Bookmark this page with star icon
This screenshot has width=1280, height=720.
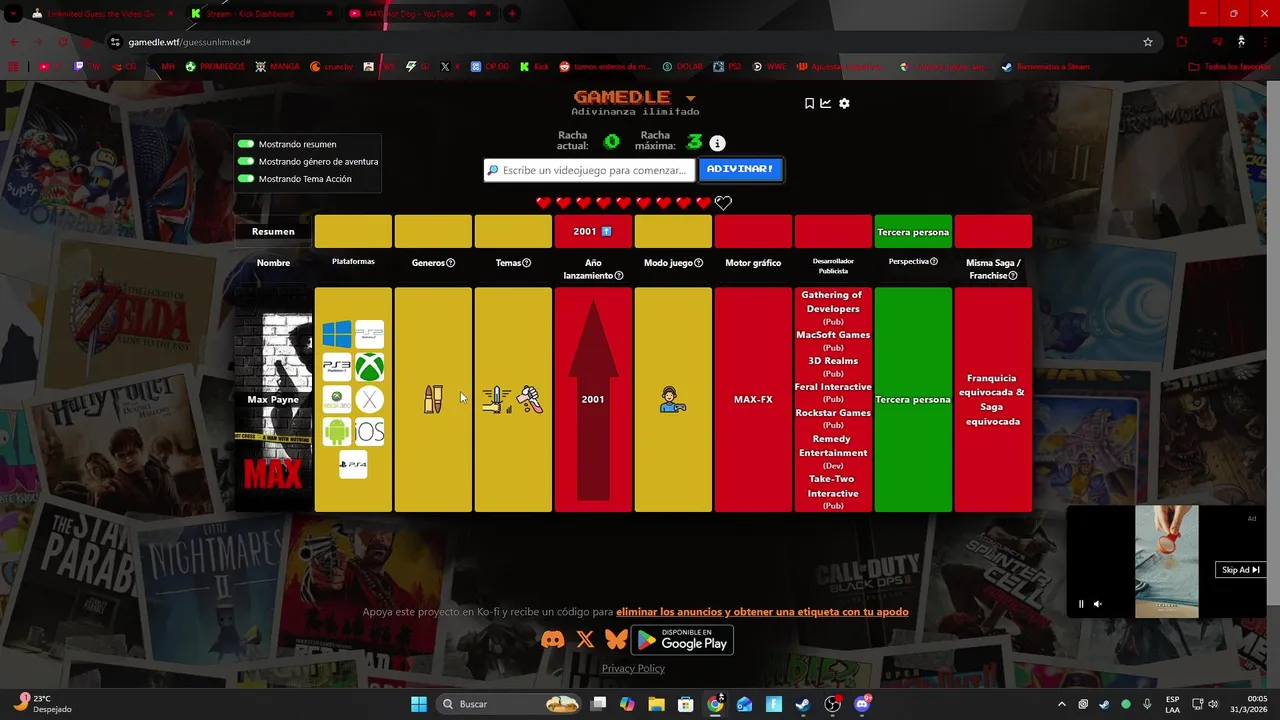(1148, 42)
